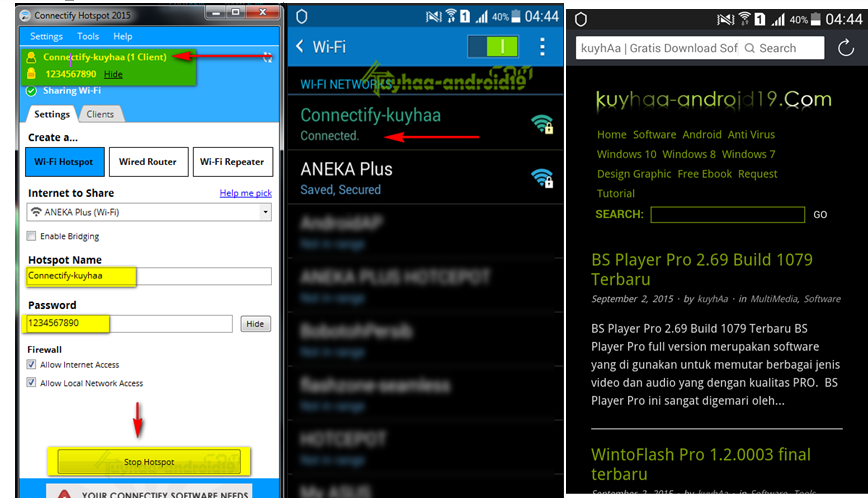Tap the ANEKA Plus network entry
This screenshot has width=868, height=498.
click(425, 178)
